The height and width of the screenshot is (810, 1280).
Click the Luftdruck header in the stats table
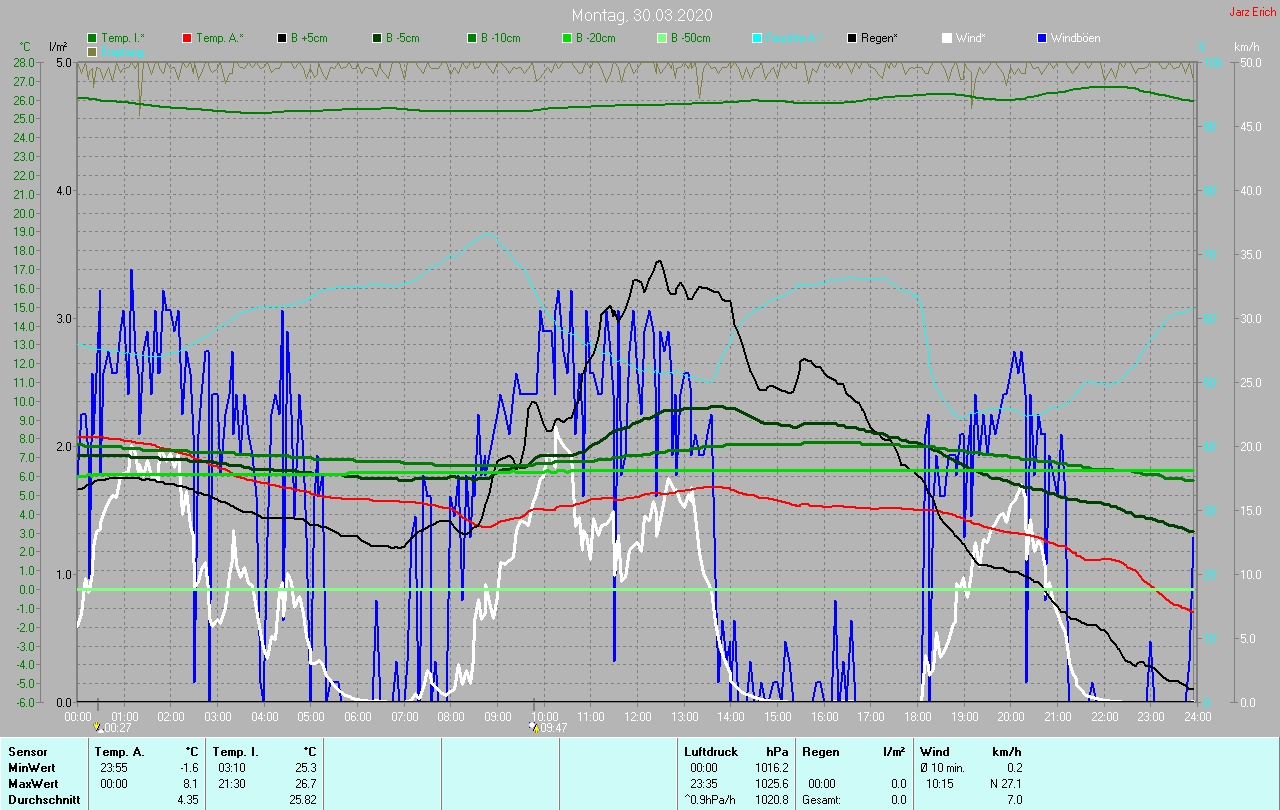coord(709,751)
